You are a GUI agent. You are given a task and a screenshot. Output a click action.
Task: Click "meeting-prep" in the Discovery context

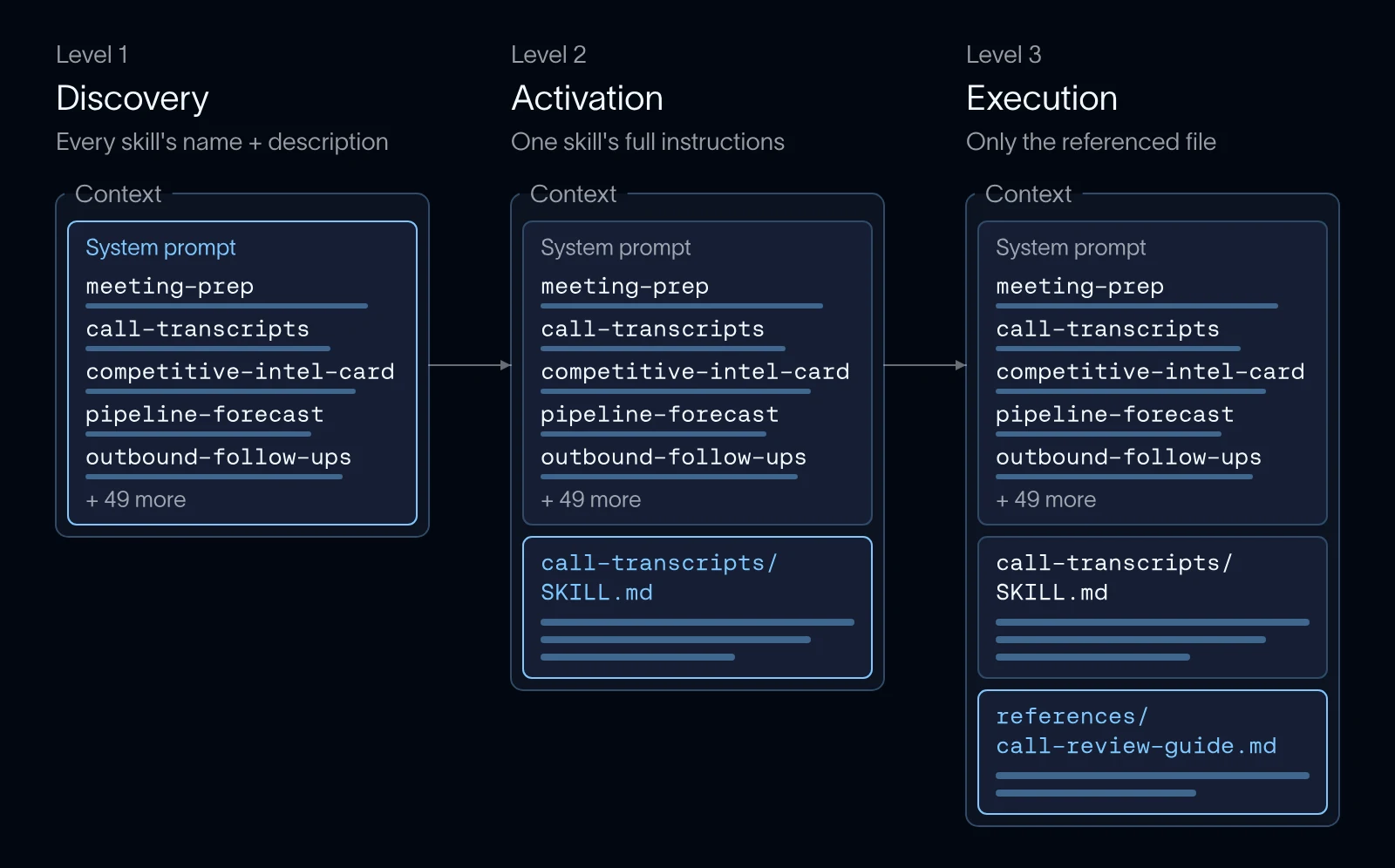[x=170, y=286]
